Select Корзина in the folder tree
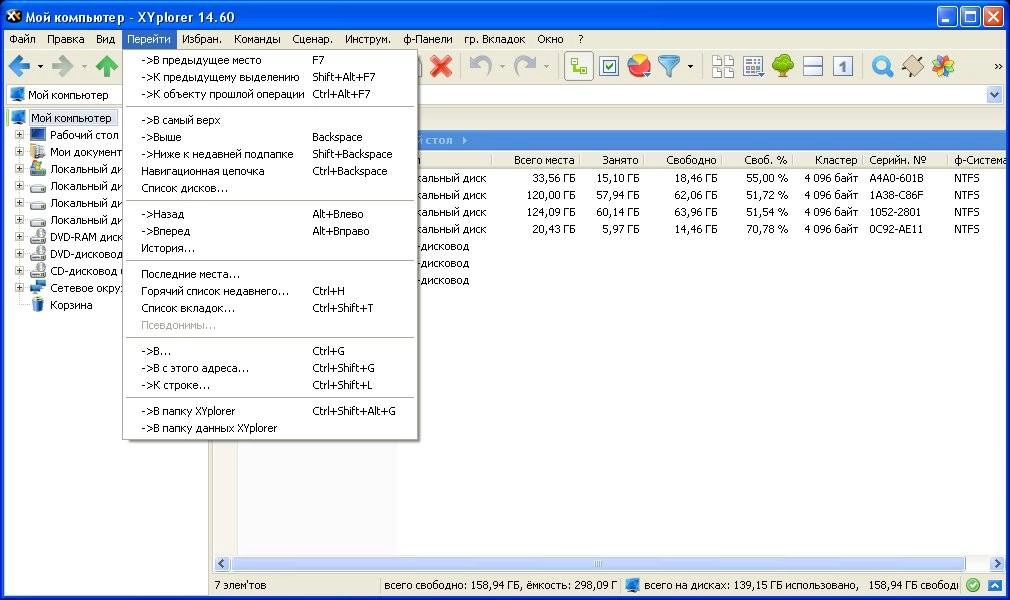The width and height of the screenshot is (1010, 600). [x=71, y=305]
